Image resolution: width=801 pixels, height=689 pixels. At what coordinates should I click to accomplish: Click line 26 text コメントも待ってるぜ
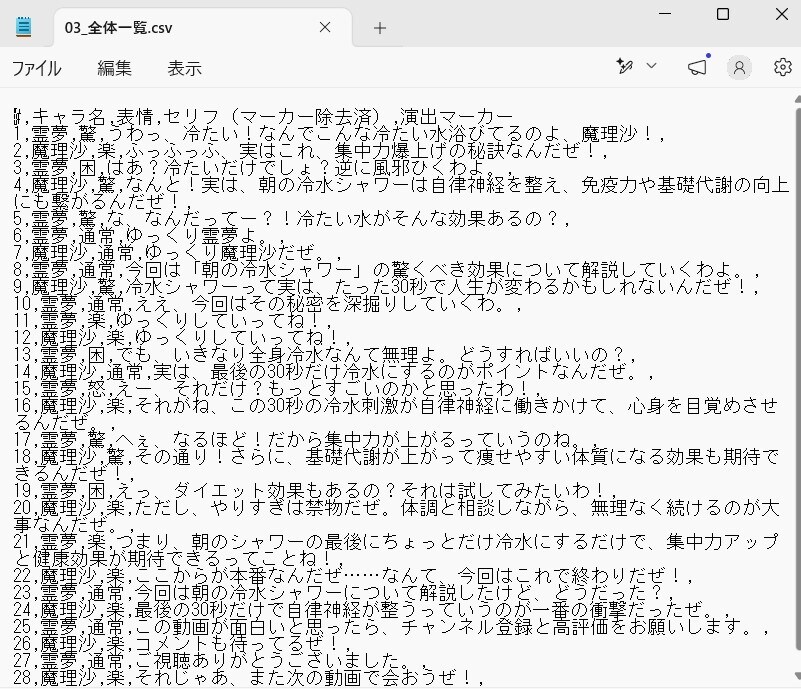coord(229,644)
